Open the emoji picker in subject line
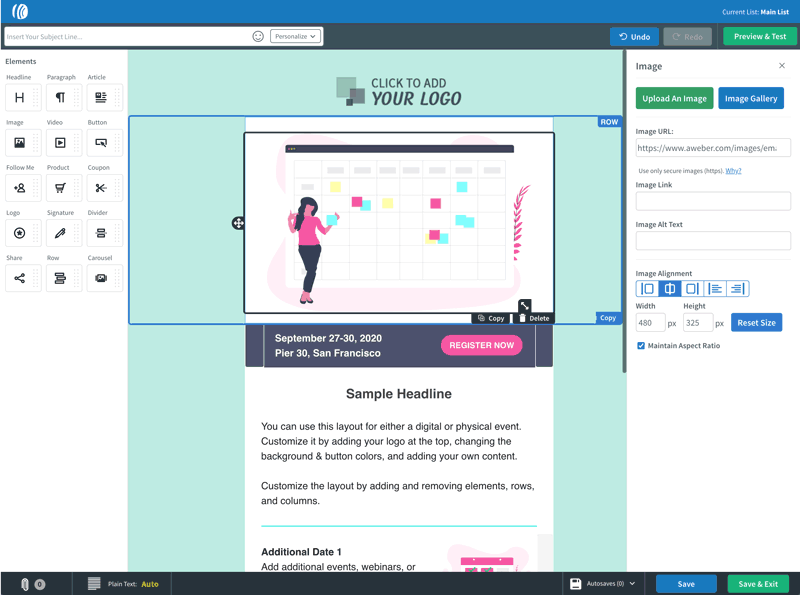 click(x=258, y=36)
